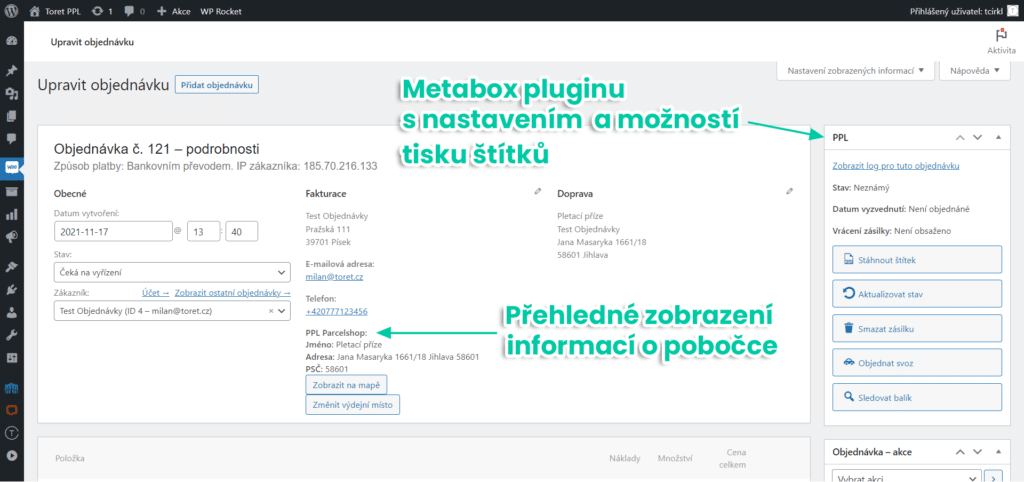The height and width of the screenshot is (482, 1024).
Task: Click Přidat objednávku button
Action: (217, 85)
